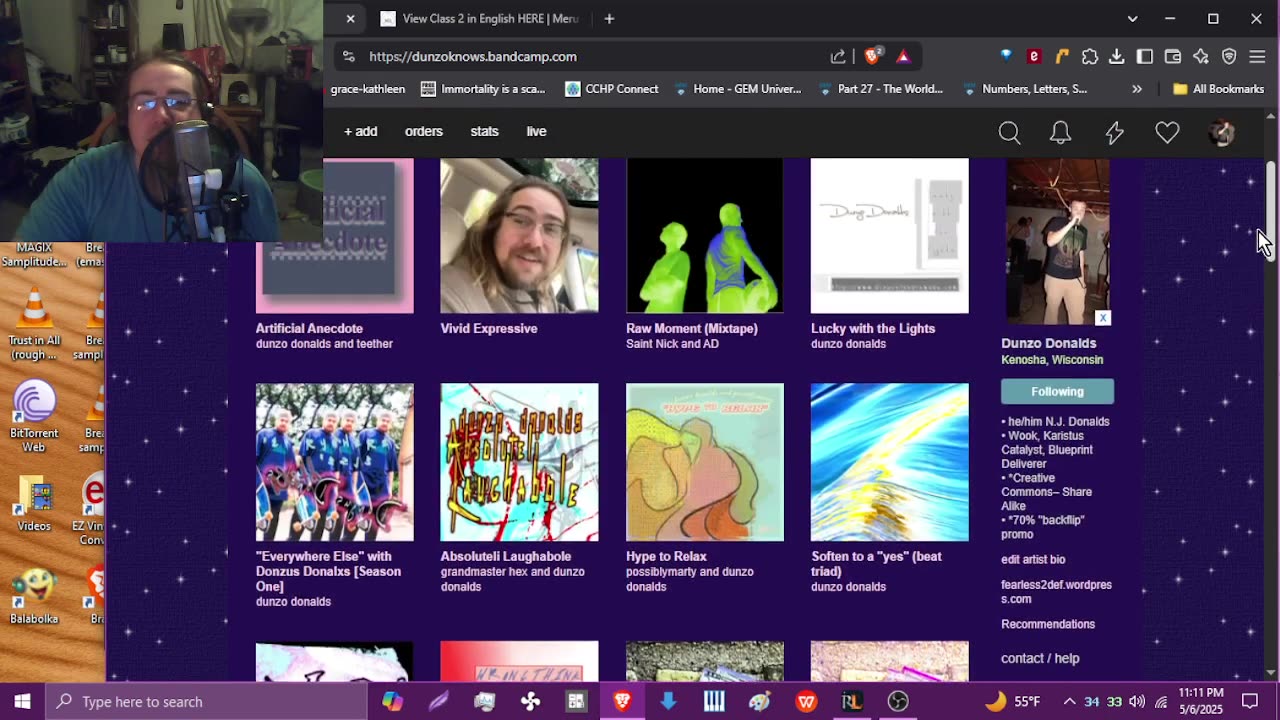Open the heart collection icon
Viewport: 1280px width, 720px height.
(1167, 132)
